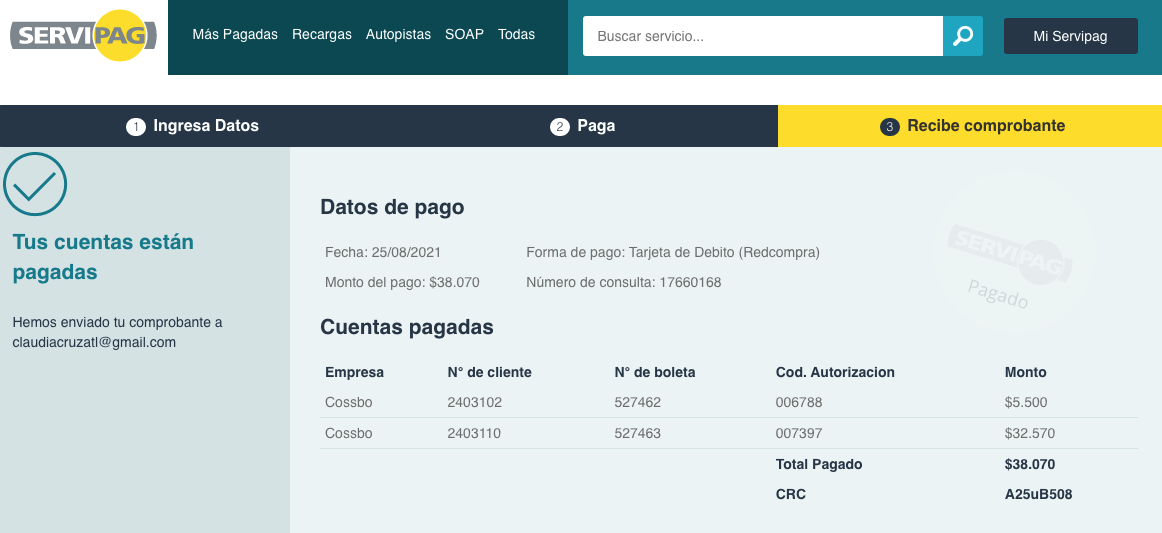This screenshot has height=533, width=1162.
Task: Go to the Autopistas section
Action: pyautogui.click(x=398, y=34)
